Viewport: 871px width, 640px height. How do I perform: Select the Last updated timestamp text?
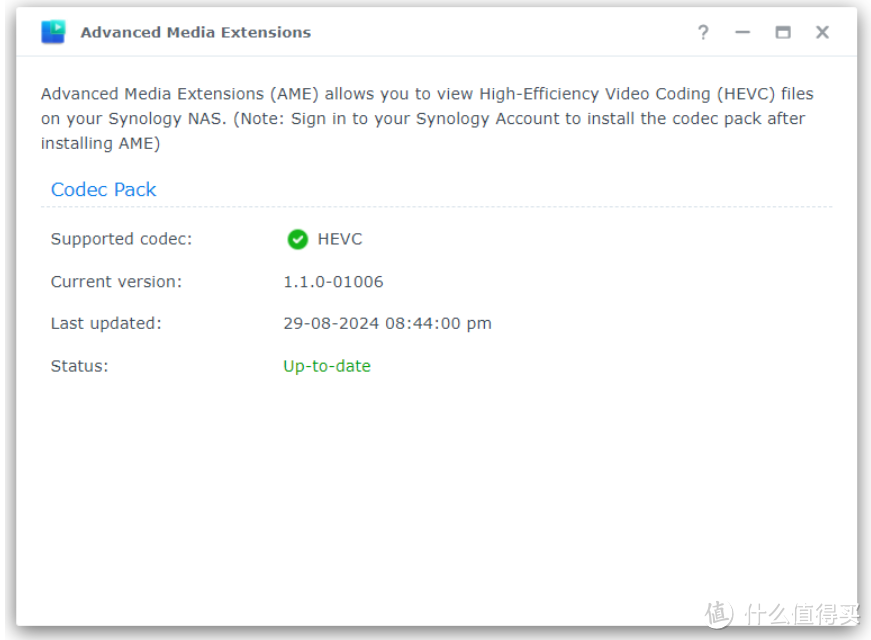(x=386, y=323)
